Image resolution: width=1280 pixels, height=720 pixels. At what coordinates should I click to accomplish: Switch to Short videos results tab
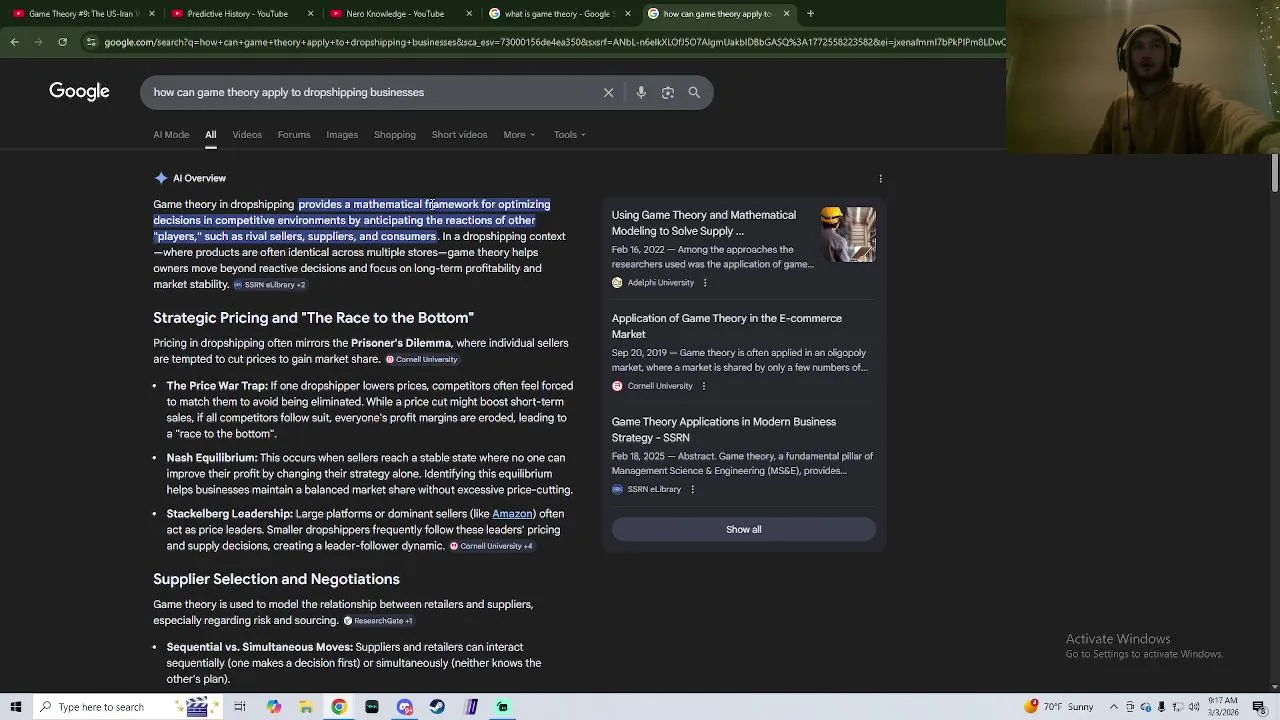[x=459, y=135]
